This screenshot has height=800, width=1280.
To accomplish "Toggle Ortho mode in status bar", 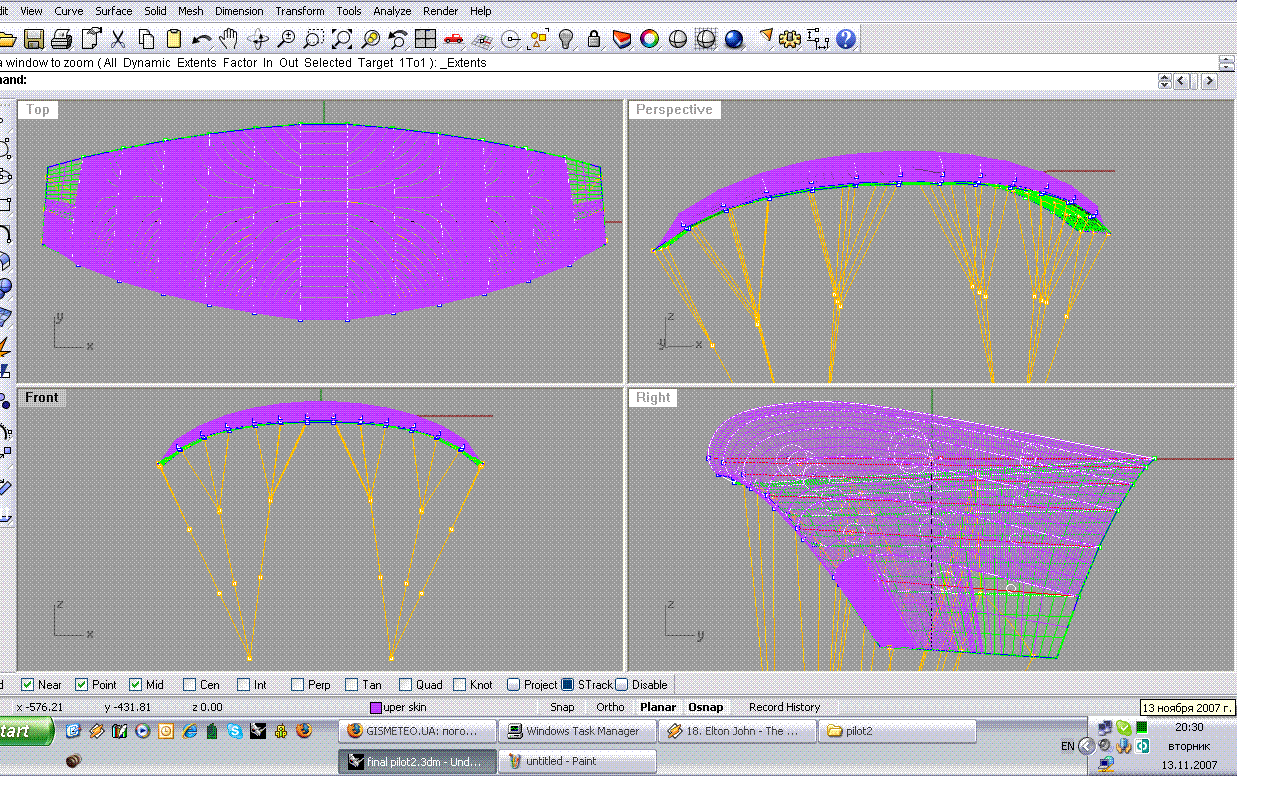I will tap(610, 707).
